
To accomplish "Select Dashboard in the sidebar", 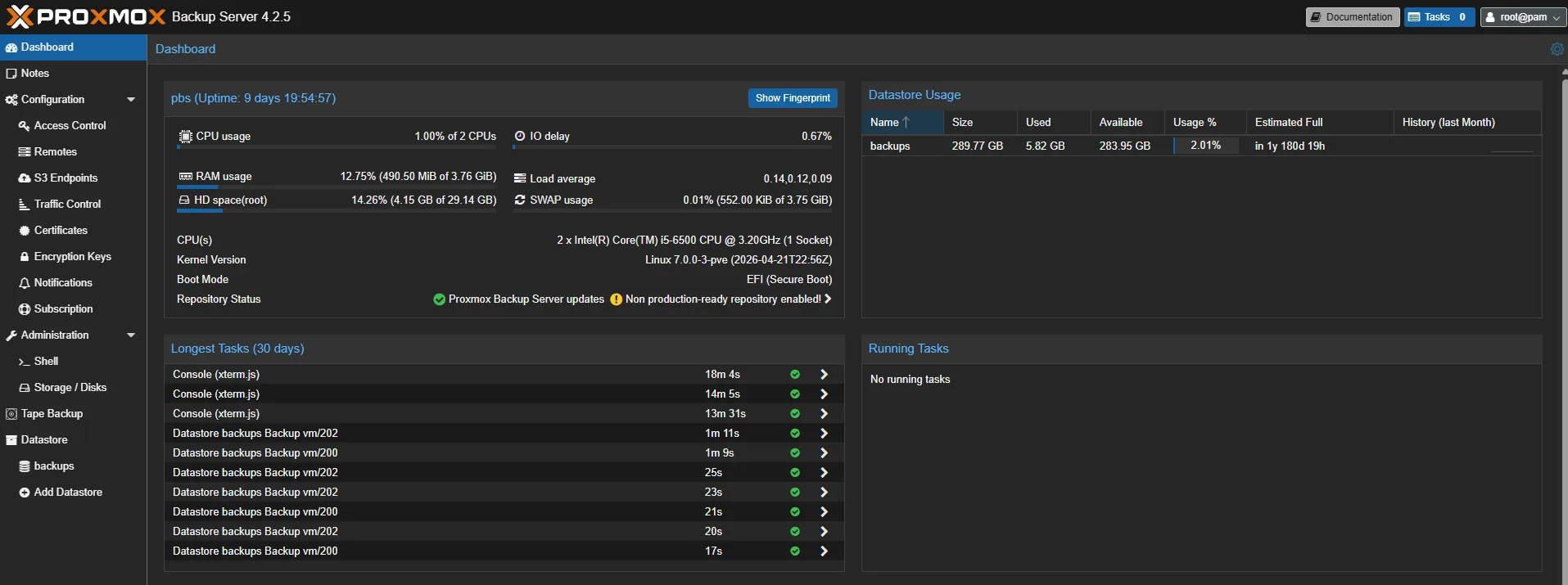I will (73, 47).
